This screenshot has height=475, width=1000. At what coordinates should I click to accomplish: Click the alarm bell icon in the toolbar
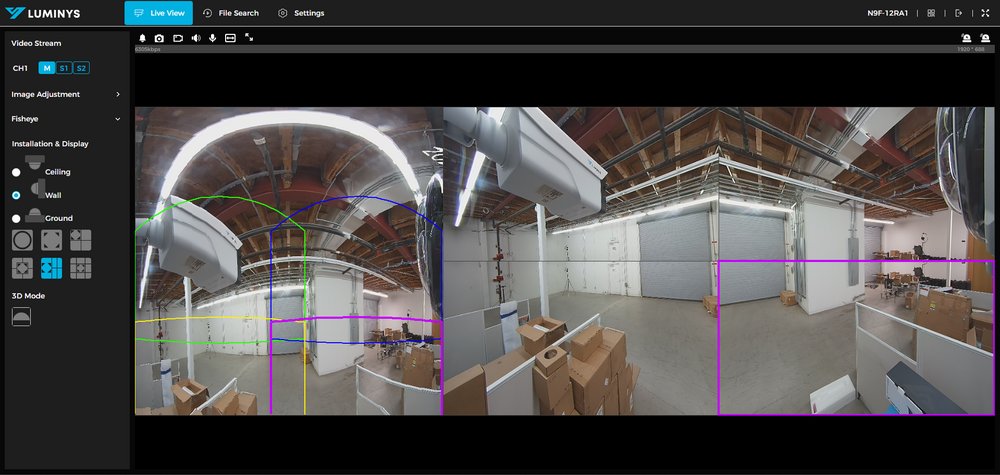[x=142, y=38]
